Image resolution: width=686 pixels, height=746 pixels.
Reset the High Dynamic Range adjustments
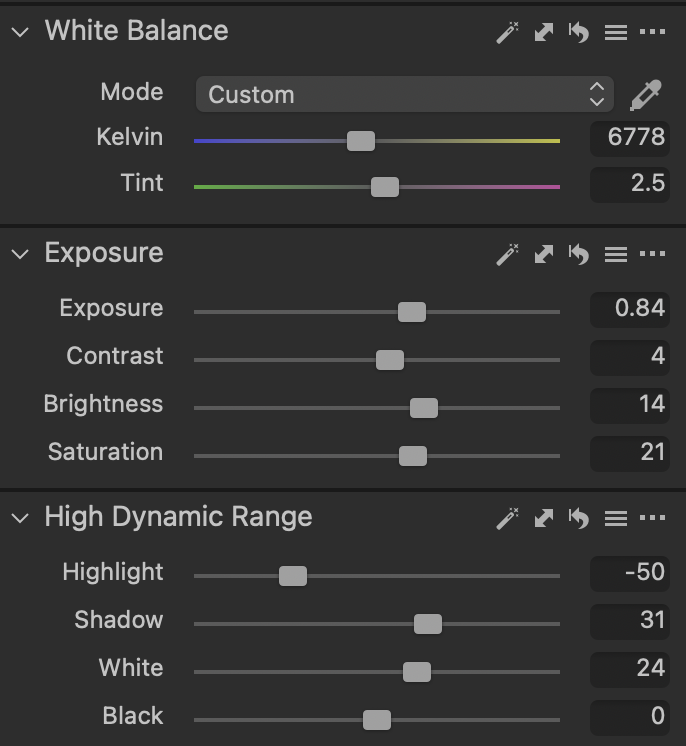tap(579, 518)
